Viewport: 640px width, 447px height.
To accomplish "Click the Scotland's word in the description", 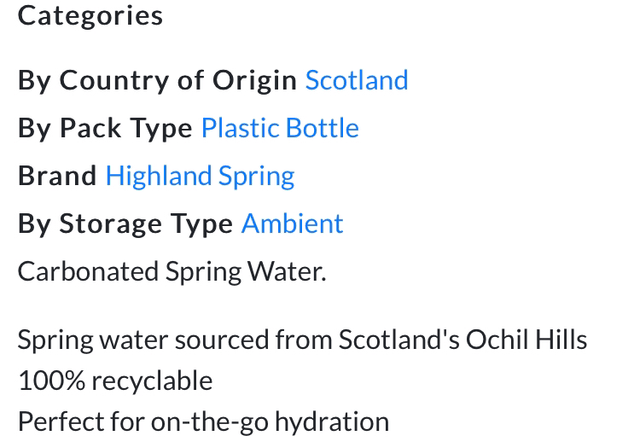I will point(399,340).
